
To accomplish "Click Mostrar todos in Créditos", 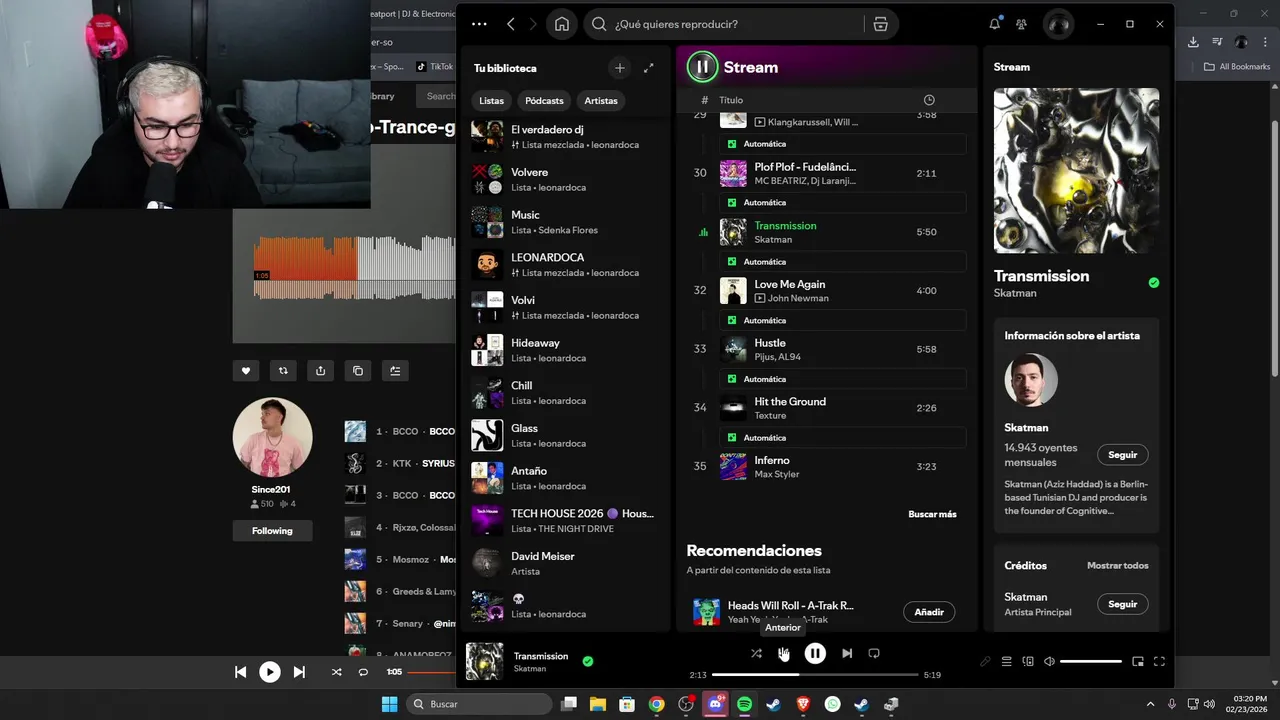I will click(1118, 566).
